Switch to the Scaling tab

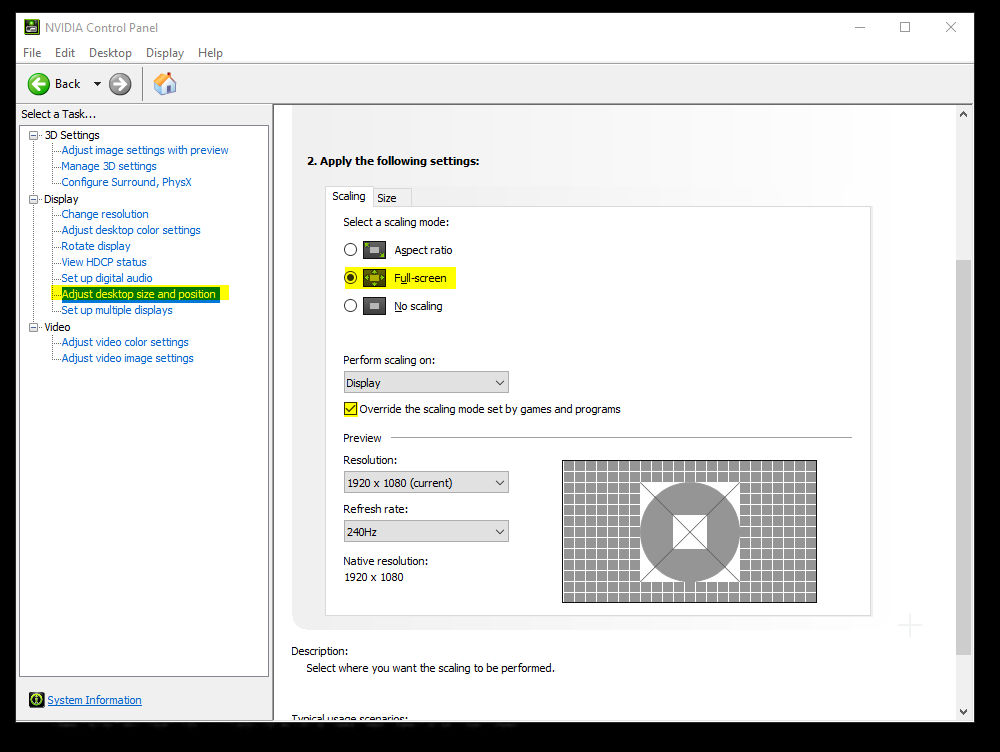349,196
